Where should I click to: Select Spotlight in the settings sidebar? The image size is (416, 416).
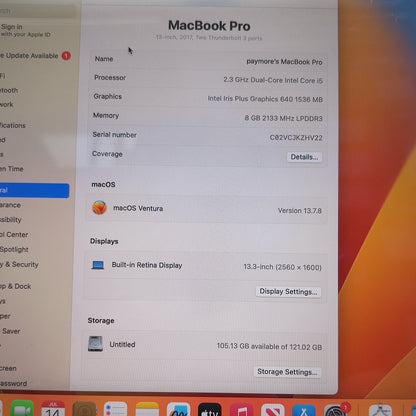14,249
